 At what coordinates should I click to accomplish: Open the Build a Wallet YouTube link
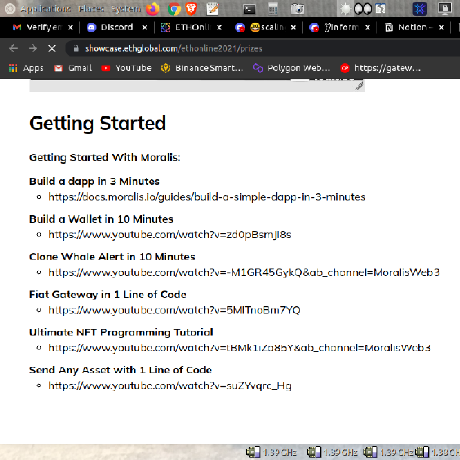click(170, 235)
